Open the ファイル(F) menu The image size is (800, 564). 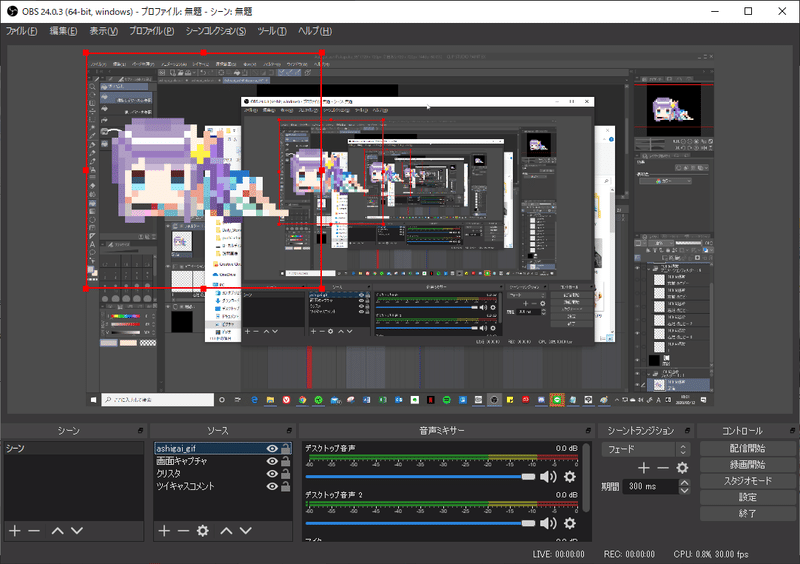click(x=21, y=31)
